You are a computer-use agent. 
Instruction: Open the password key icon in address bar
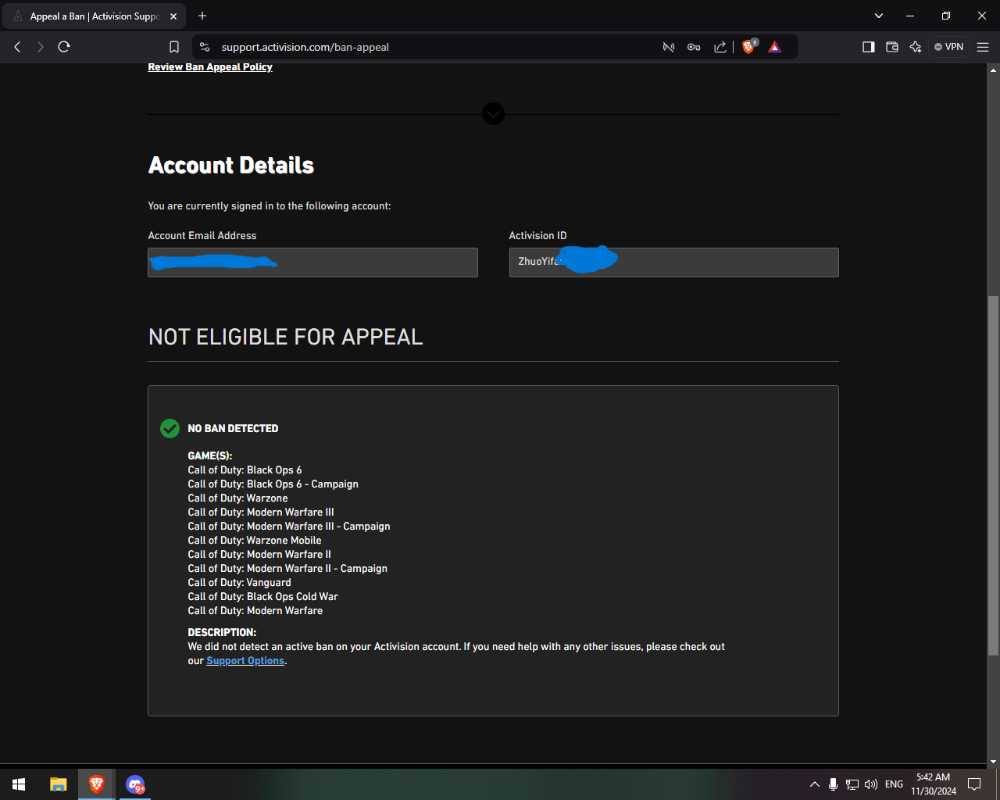(694, 47)
